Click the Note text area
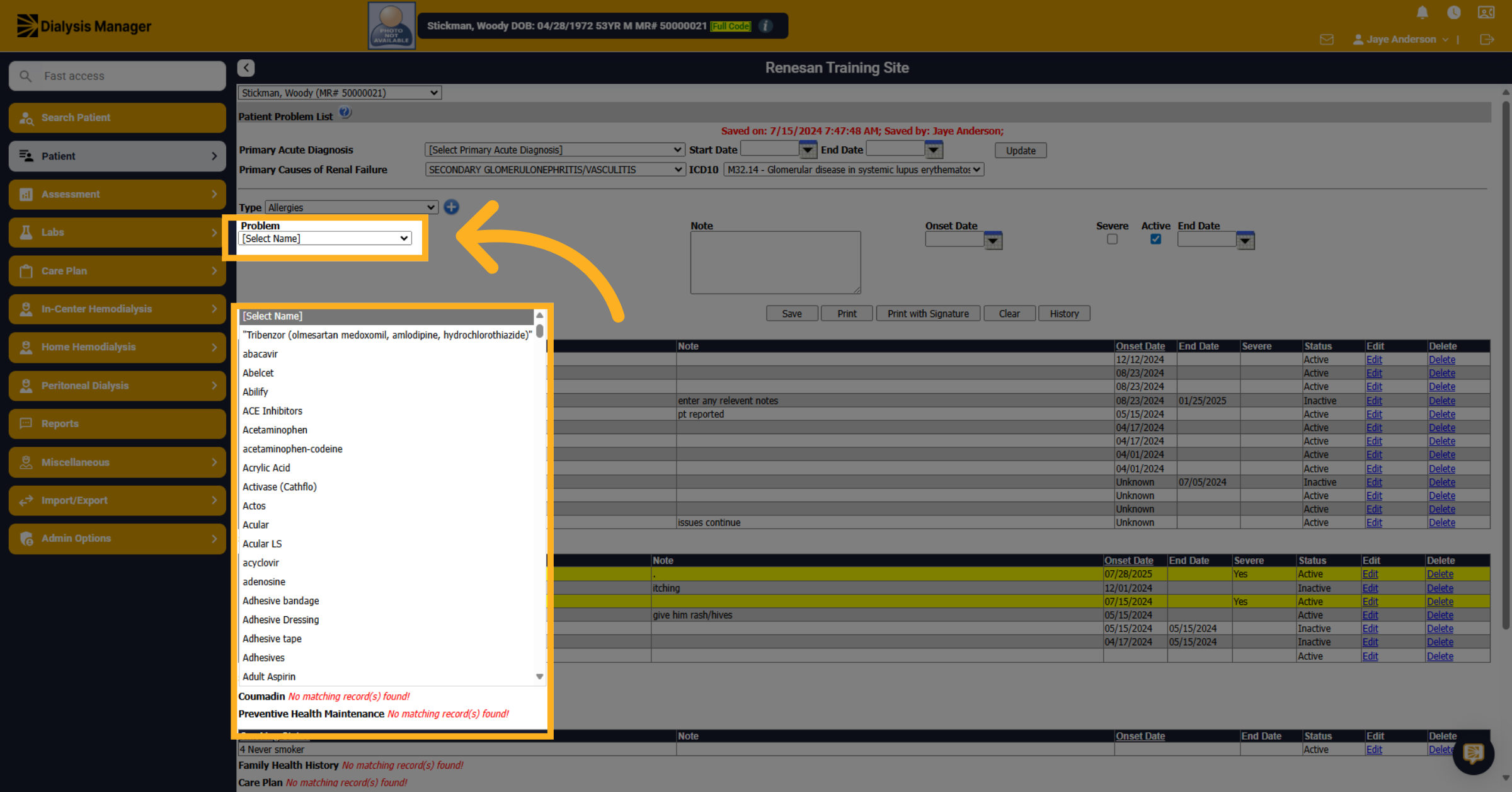Image resolution: width=1512 pixels, height=792 pixels. [776, 263]
